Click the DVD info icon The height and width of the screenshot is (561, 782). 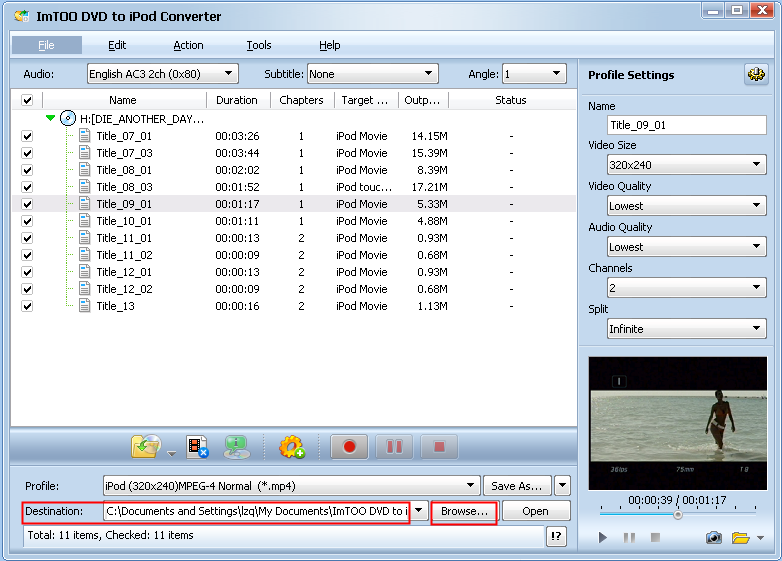pyautogui.click(x=236, y=446)
